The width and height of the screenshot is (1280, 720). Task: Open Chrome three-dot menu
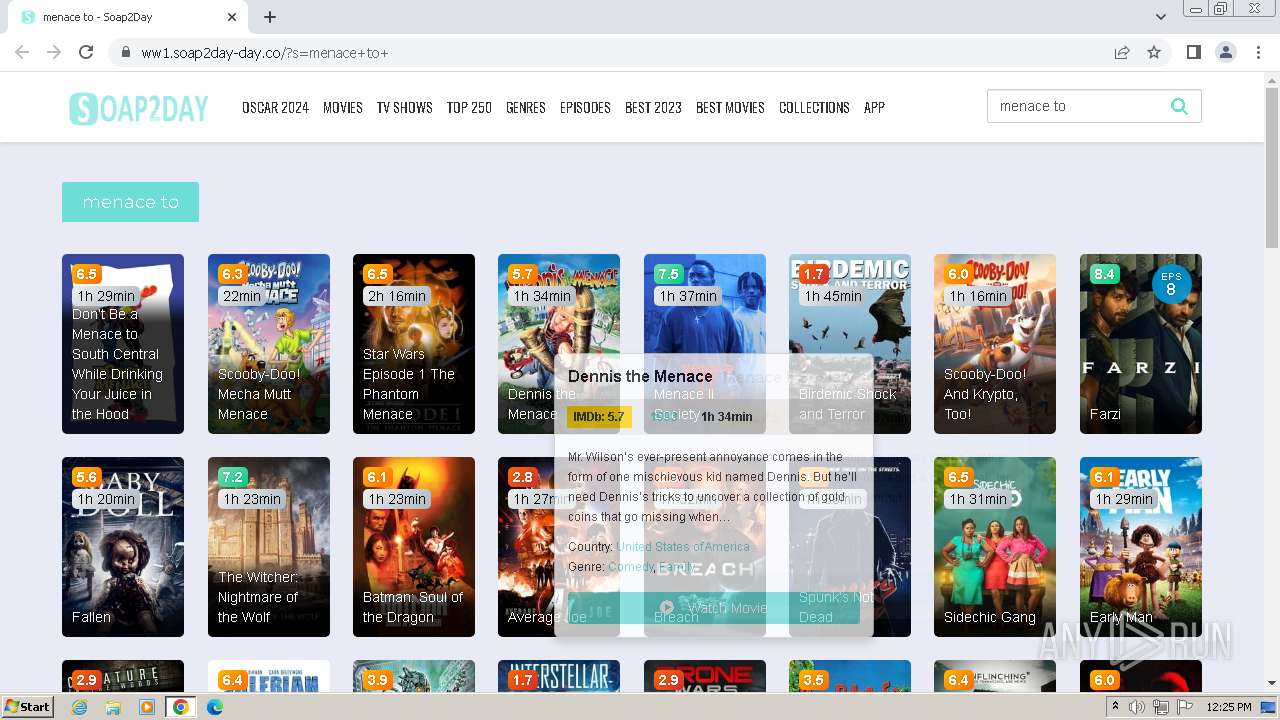[1258, 52]
